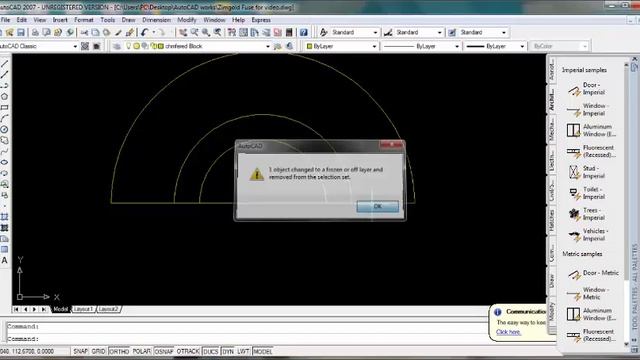Toggle GRID display in status bar
Screen dimensions: 640x360
[x=98, y=351]
